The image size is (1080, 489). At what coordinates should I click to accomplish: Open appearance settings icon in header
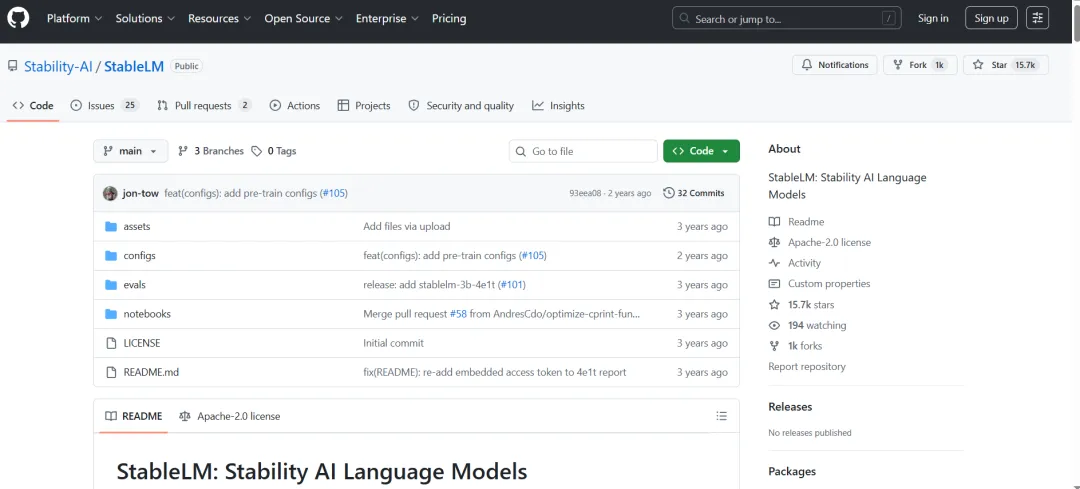[1037, 19]
